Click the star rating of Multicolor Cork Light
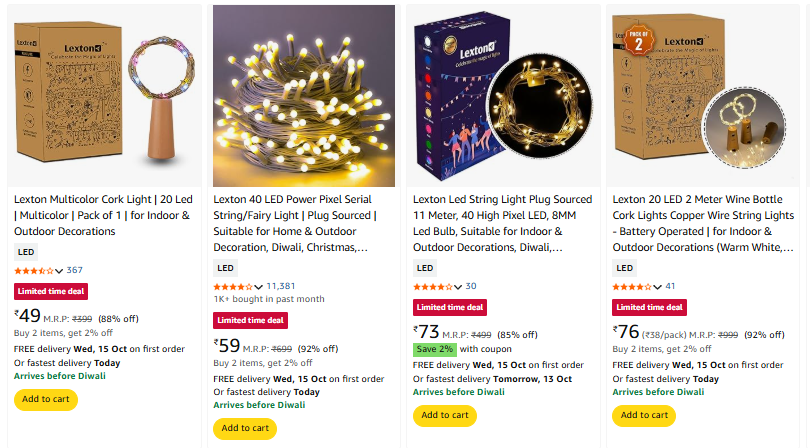Viewport: 810px width, 448px height. pos(33,271)
